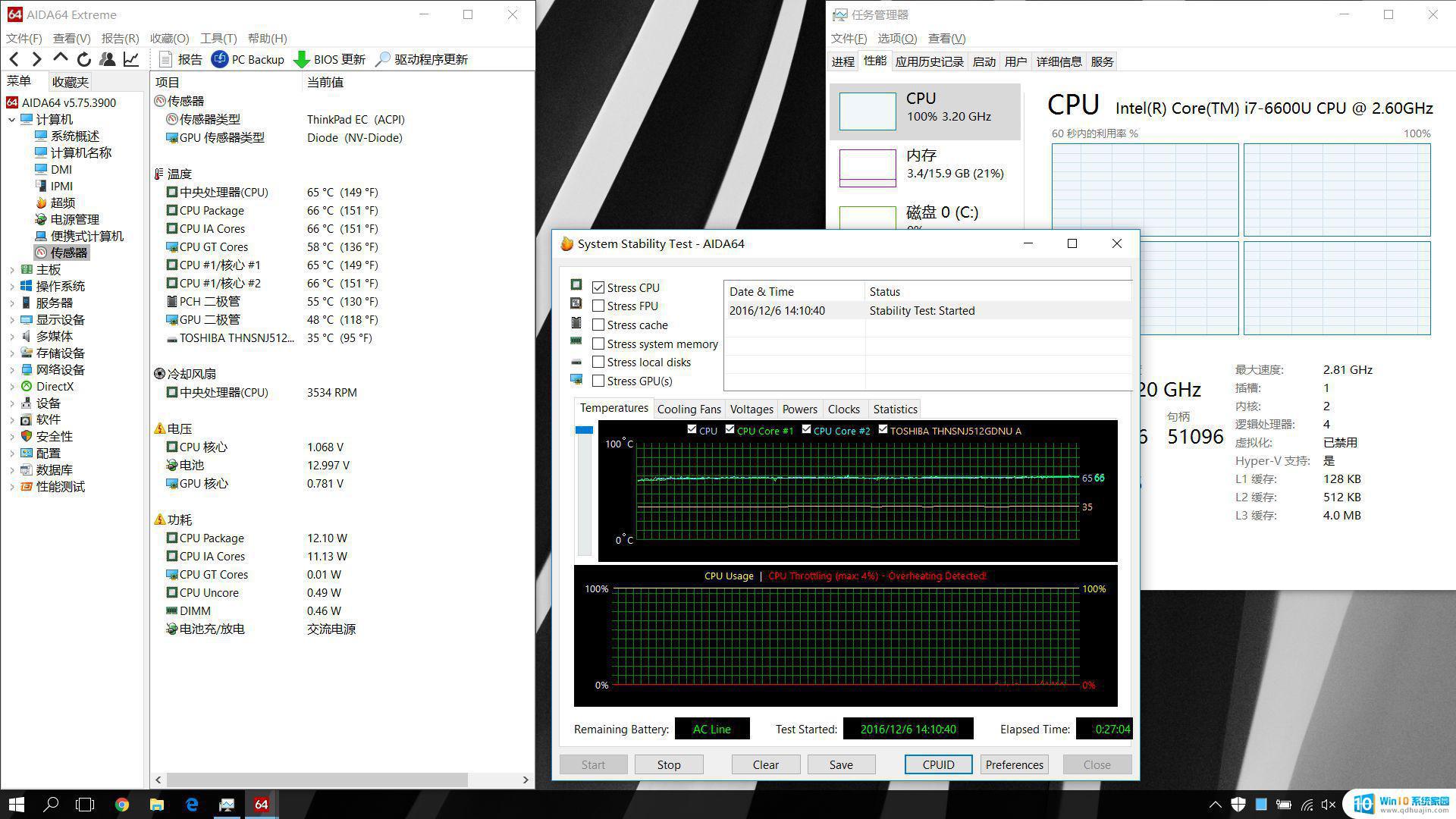Select CPU panel in Task Manager

coord(926,110)
